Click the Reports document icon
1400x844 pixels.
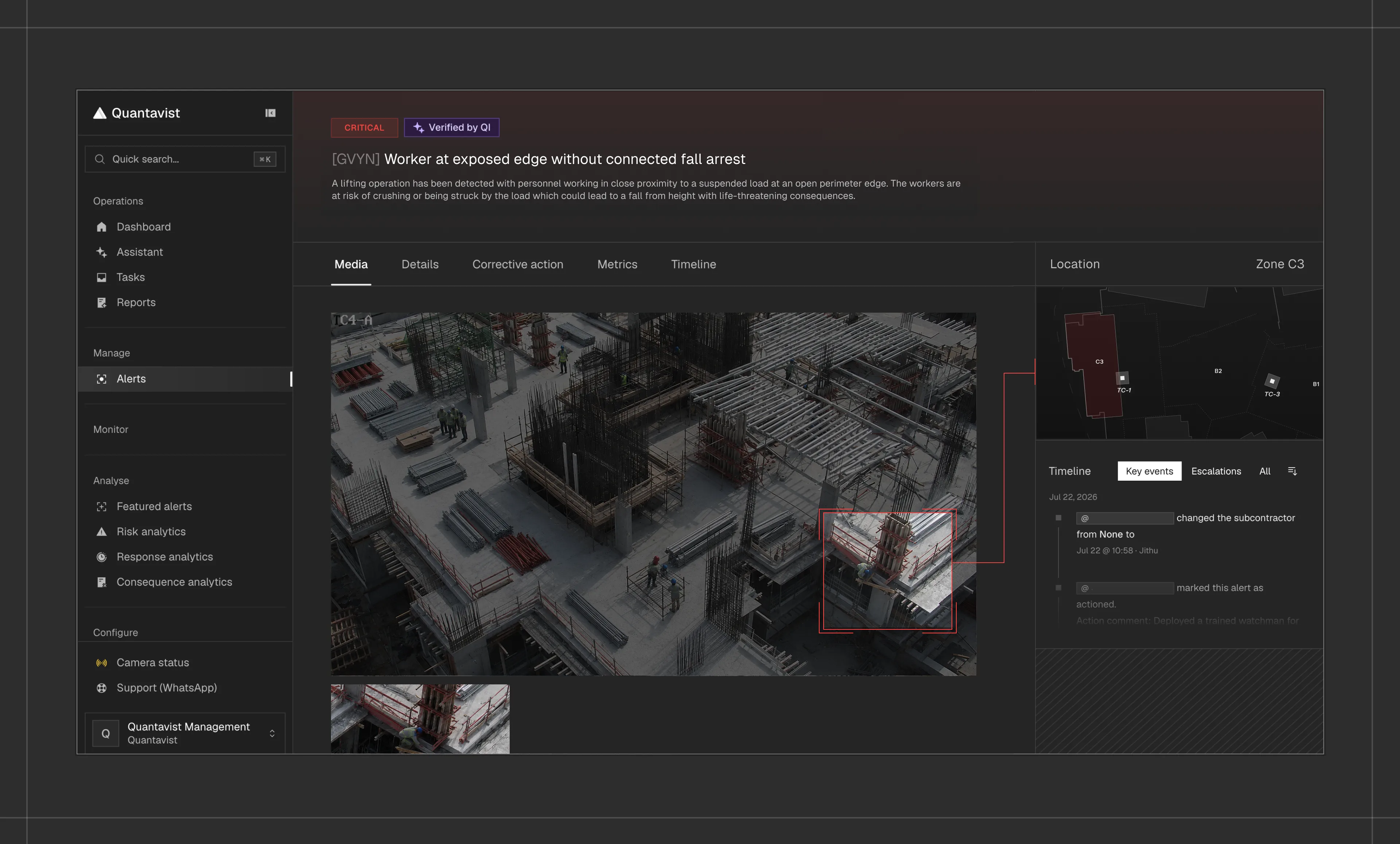(x=102, y=303)
